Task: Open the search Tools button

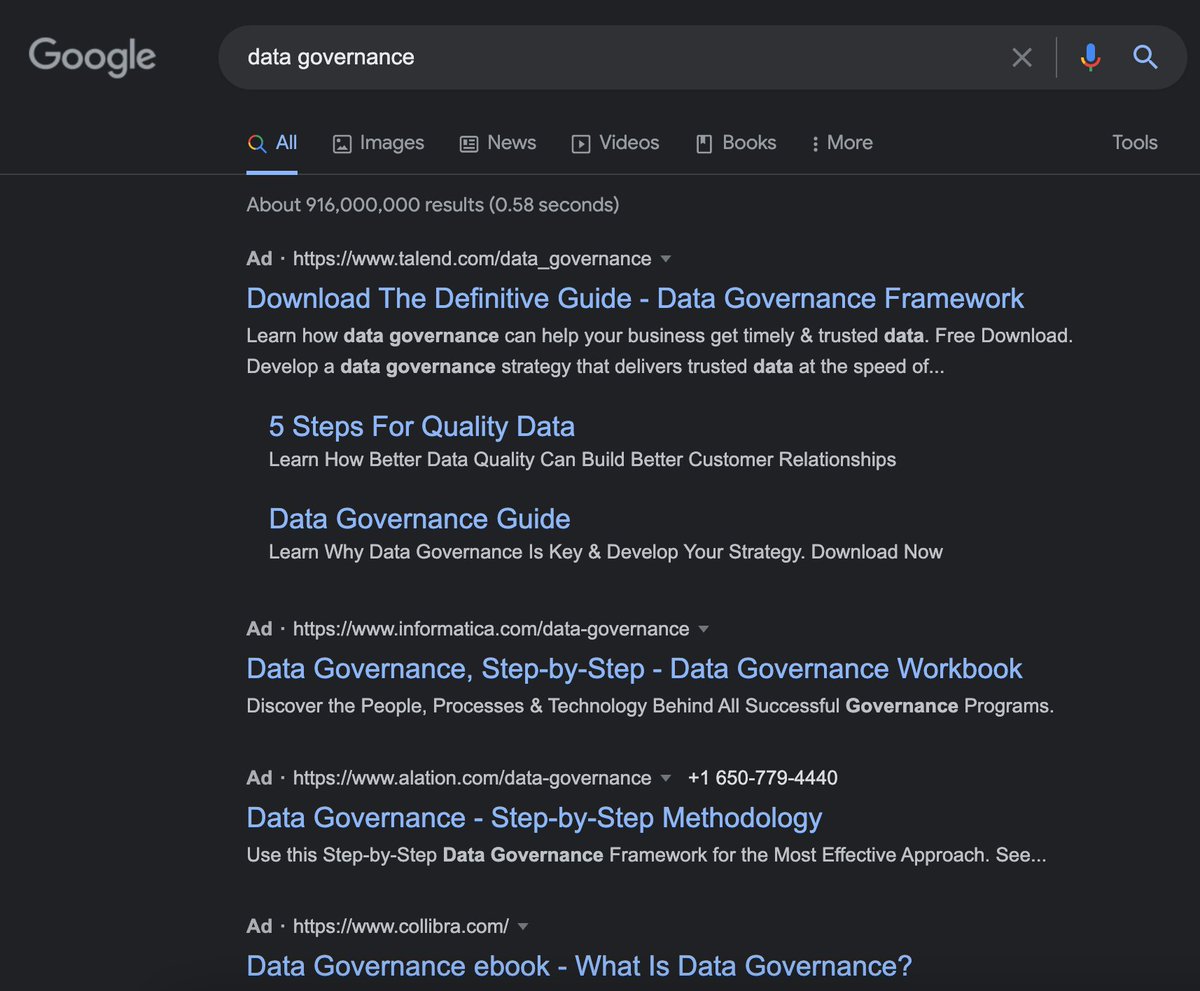Action: 1135,143
